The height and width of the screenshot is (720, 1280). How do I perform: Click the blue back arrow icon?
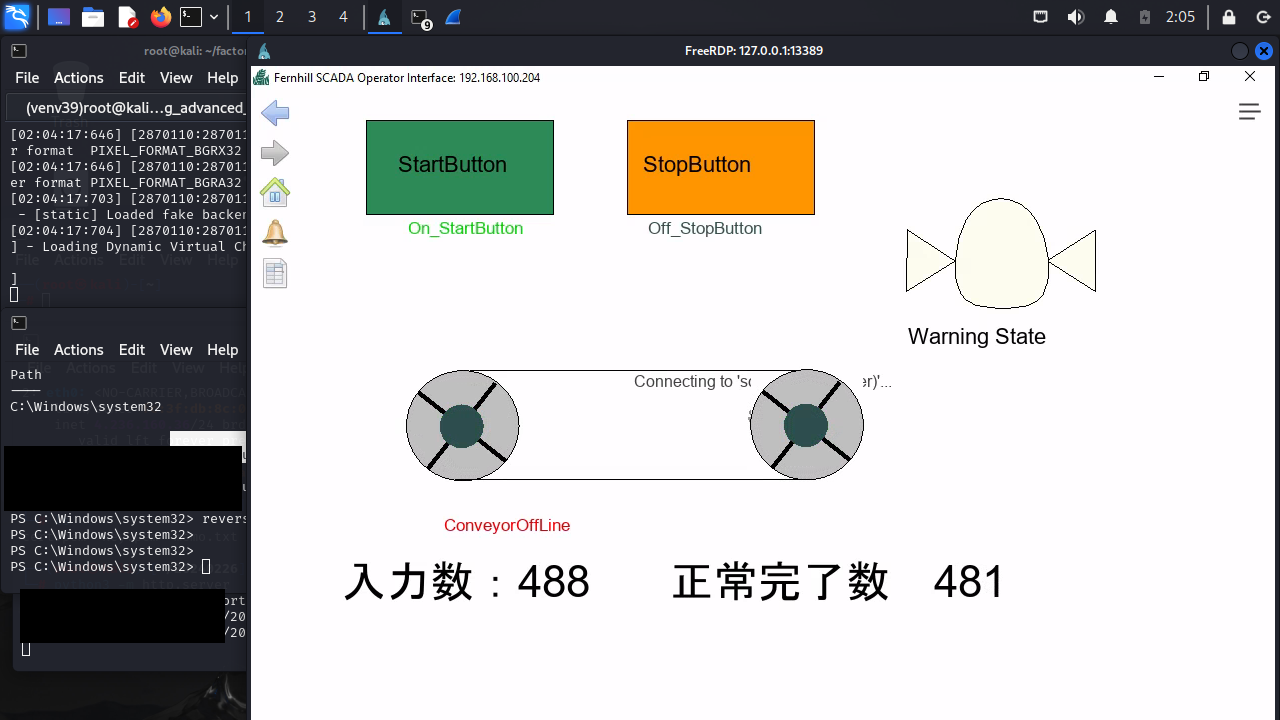click(x=275, y=113)
